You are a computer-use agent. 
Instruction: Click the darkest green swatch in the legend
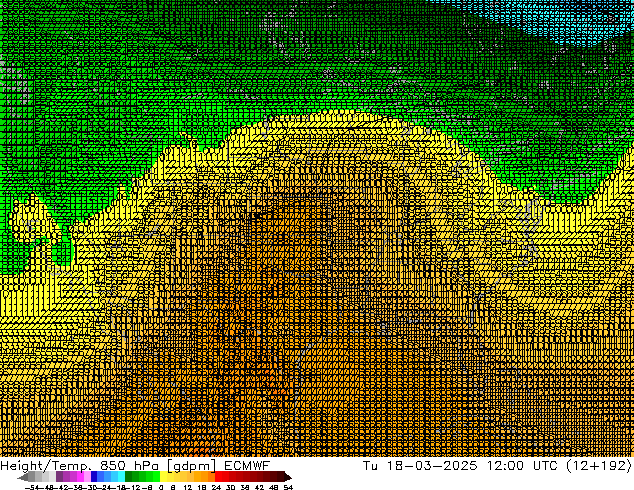point(128,476)
